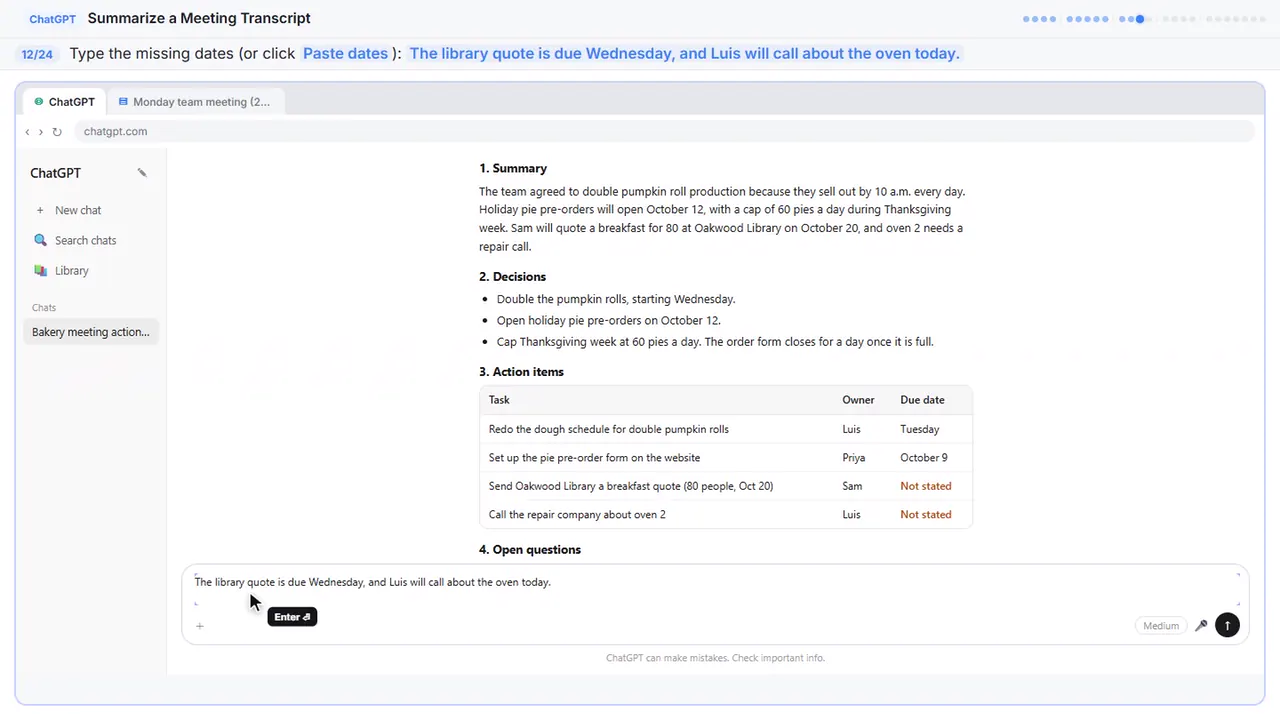1280x720 pixels.
Task: Click the '4. Open questions' heading
Action: point(530,549)
